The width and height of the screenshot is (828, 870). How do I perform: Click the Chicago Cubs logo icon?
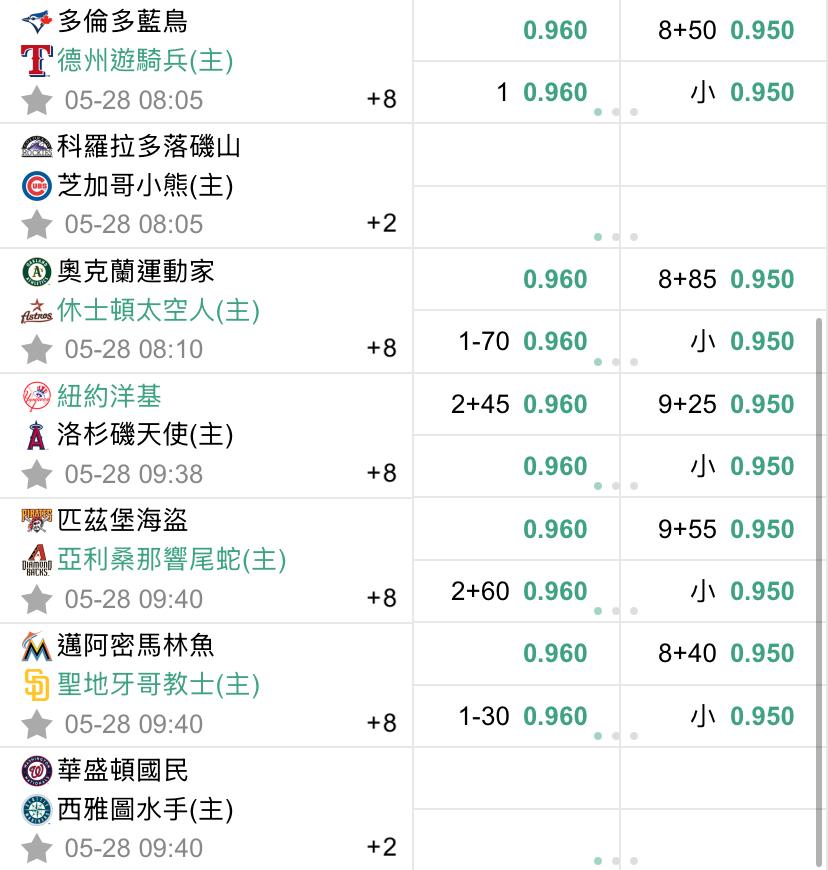(37, 185)
